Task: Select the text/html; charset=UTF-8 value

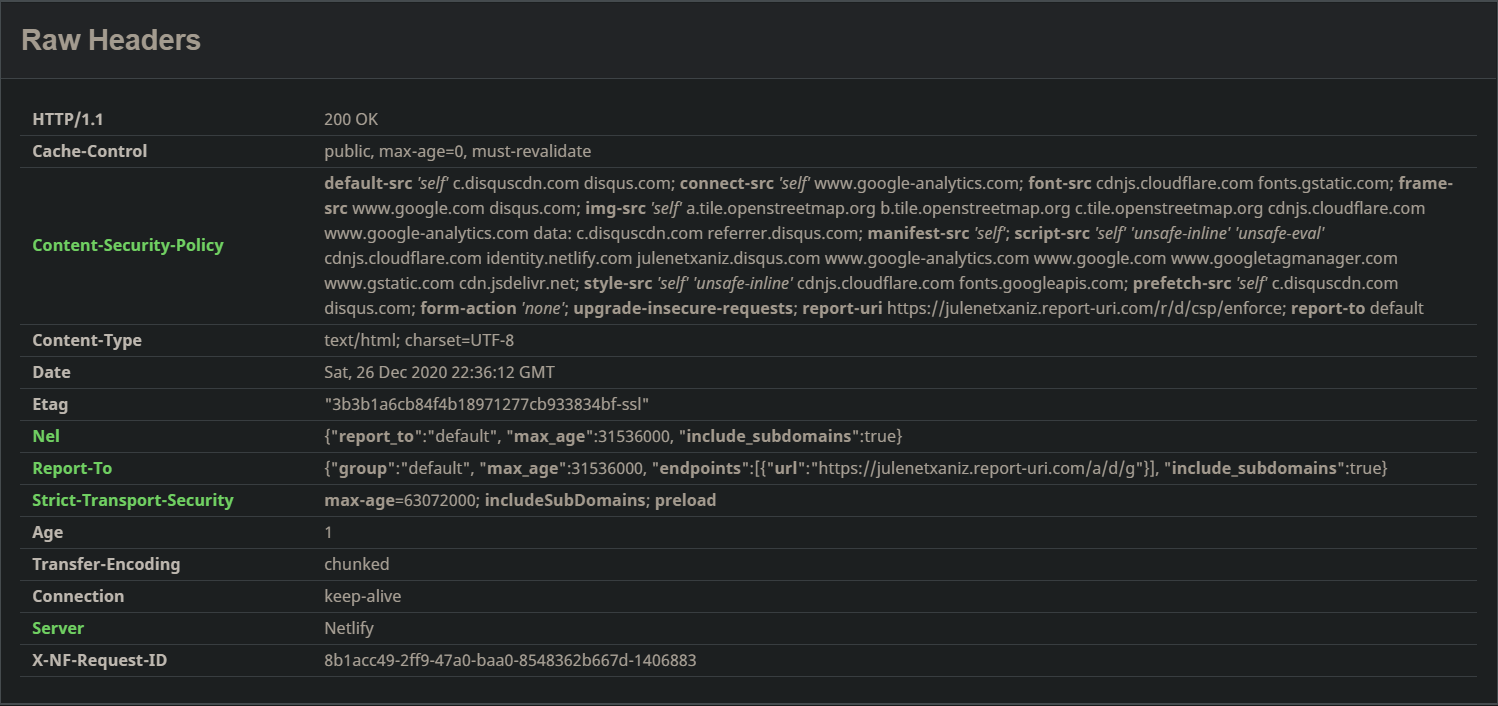Action: pyautogui.click(x=419, y=340)
